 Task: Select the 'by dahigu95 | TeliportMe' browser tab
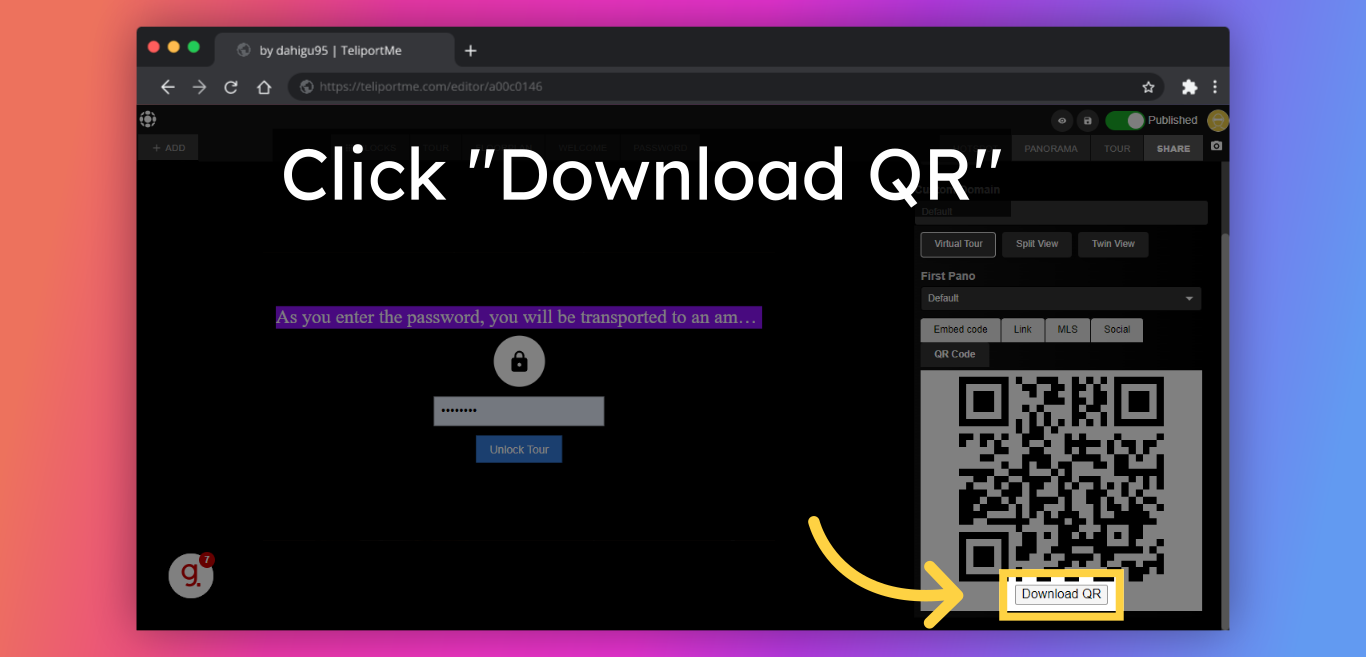[334, 50]
